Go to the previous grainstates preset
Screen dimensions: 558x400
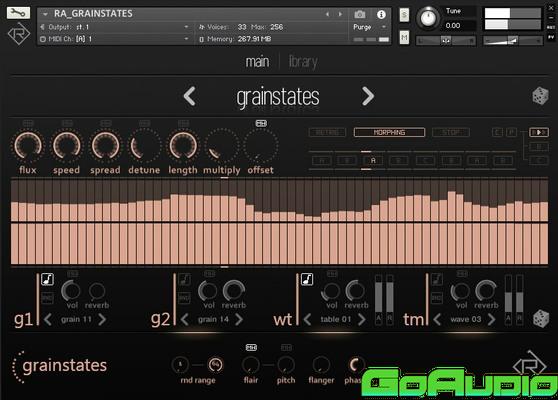coord(189,96)
